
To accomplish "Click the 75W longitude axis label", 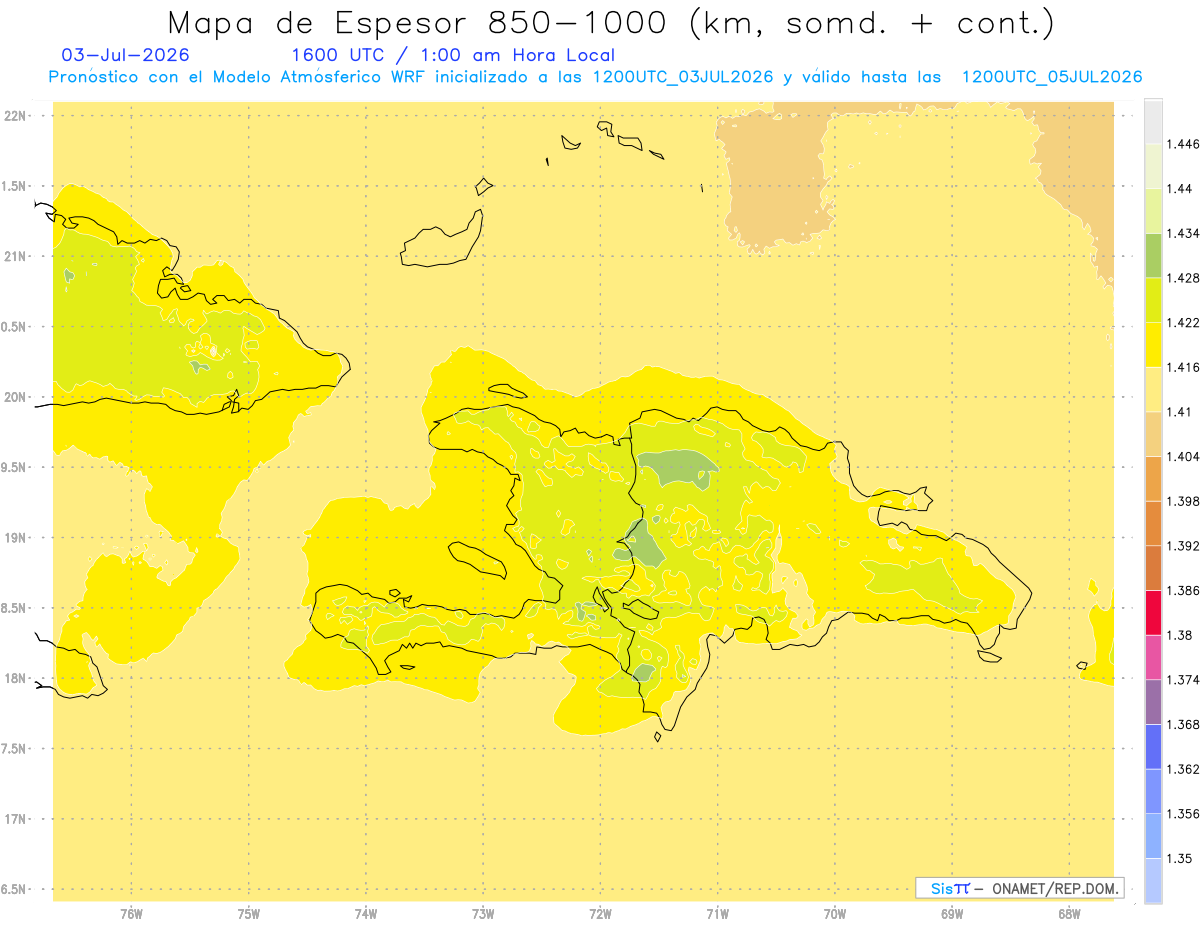I will click(249, 913).
